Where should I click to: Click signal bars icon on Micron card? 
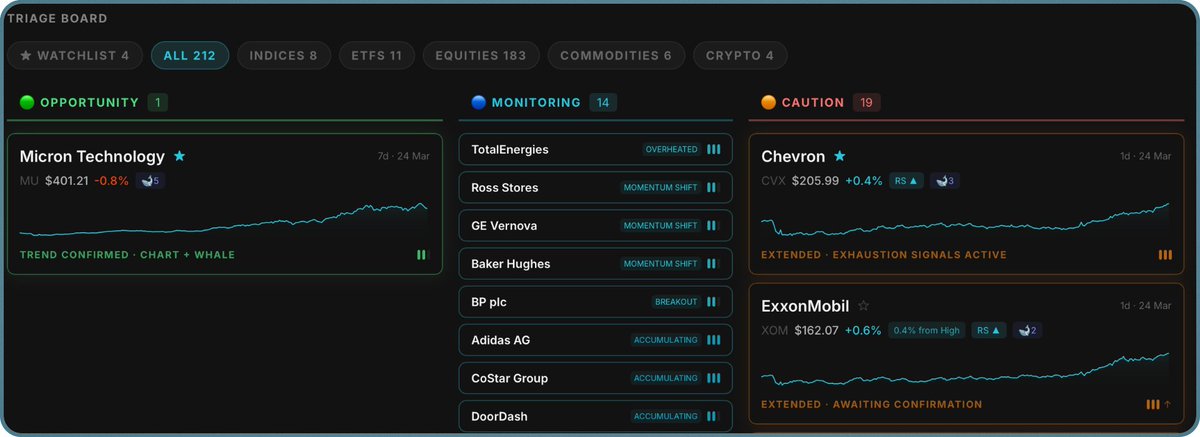point(422,255)
